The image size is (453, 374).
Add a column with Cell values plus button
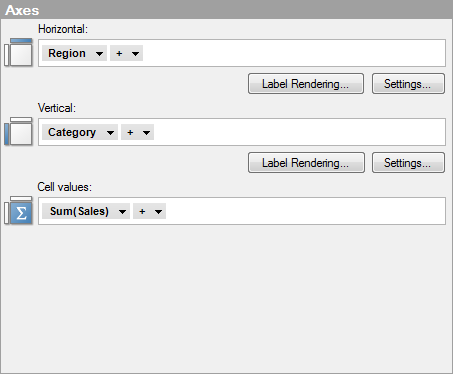coord(142,211)
